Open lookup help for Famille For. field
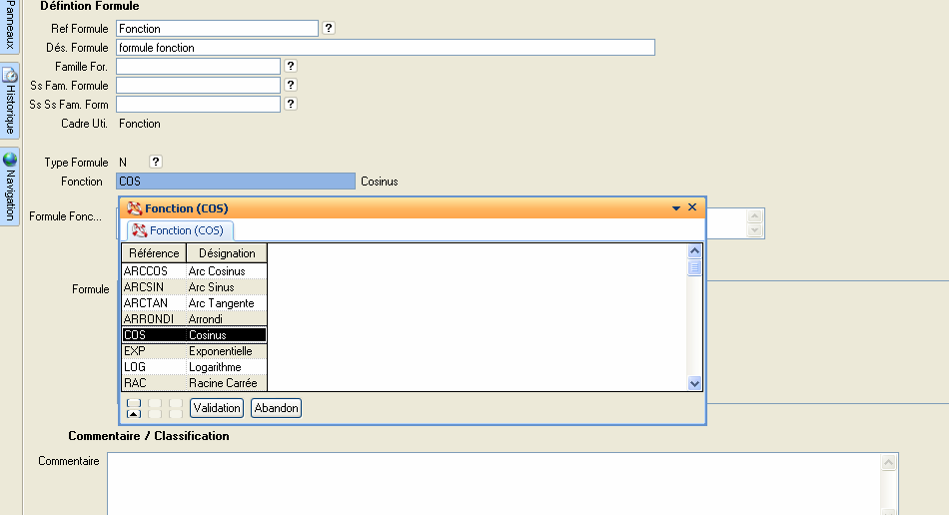The width and height of the screenshot is (949, 515). coord(291,66)
